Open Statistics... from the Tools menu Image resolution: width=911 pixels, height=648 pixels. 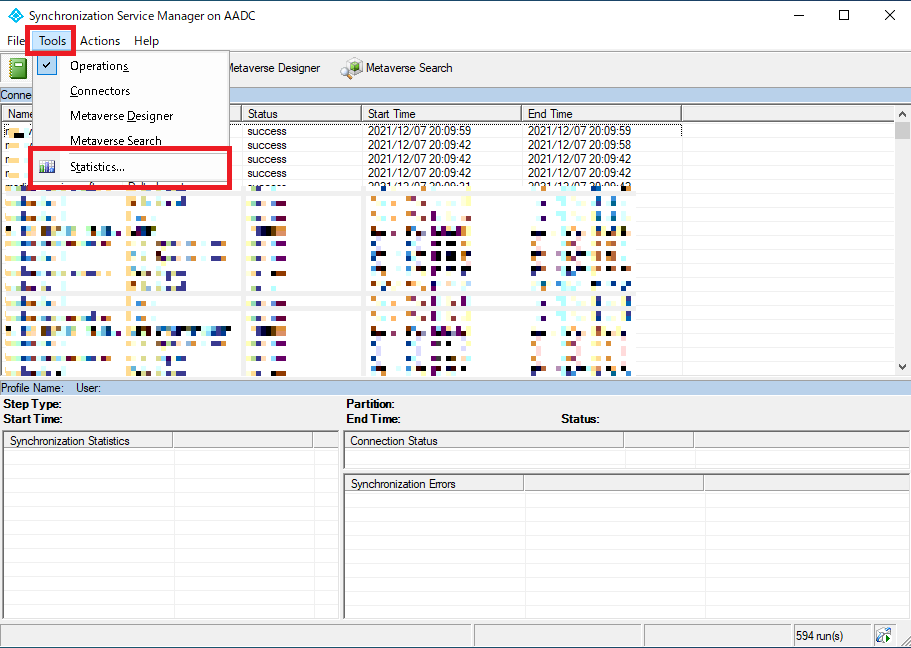(130, 167)
